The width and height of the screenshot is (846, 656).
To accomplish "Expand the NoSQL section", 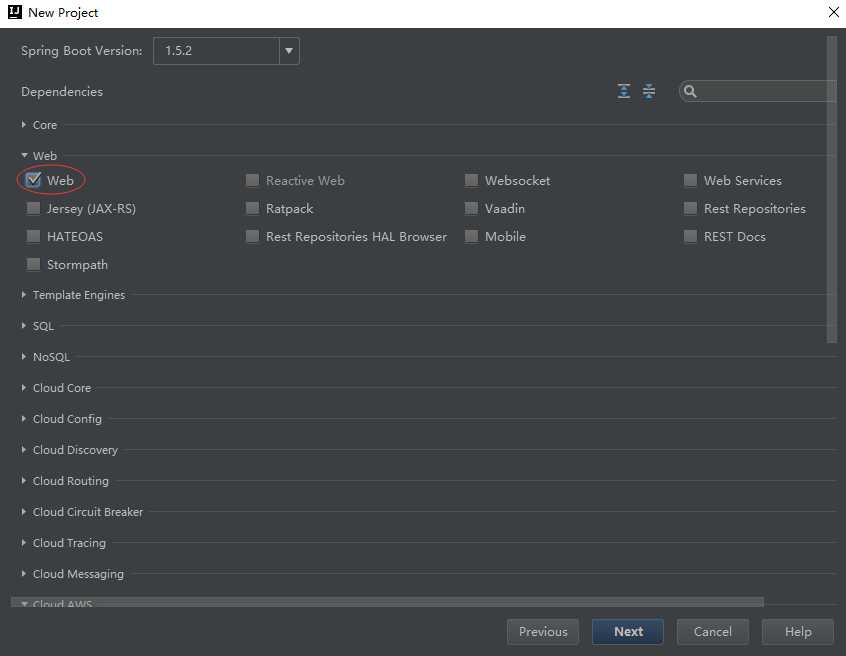I will point(24,357).
